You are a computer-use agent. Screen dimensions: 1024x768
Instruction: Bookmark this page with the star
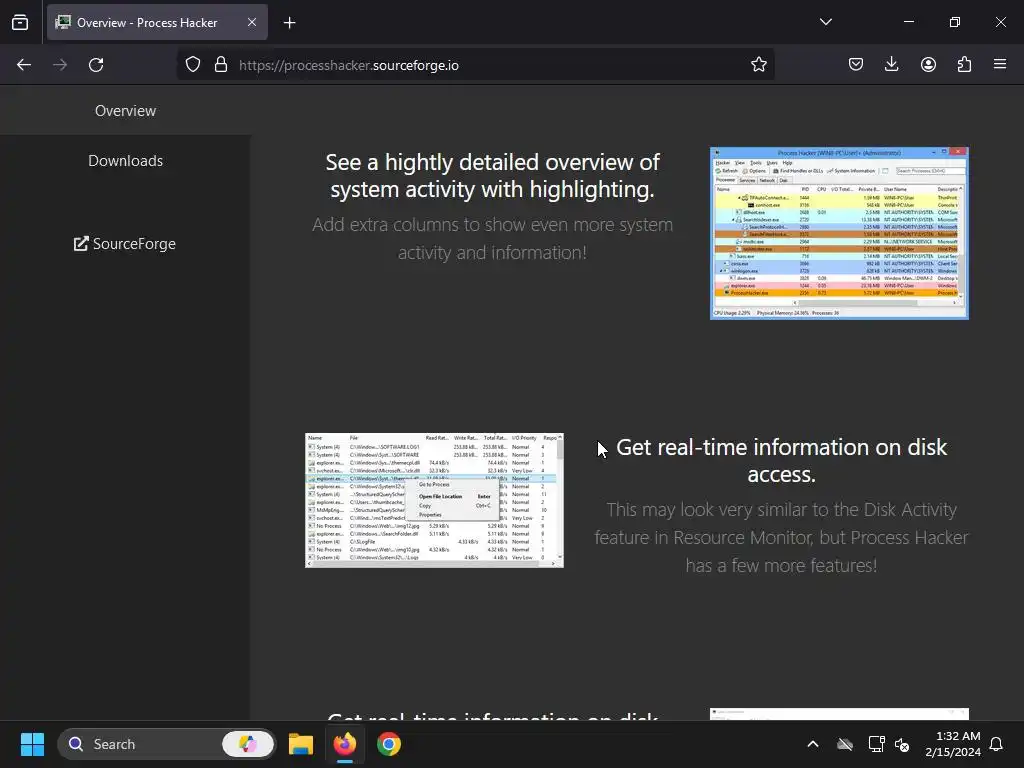pos(758,65)
